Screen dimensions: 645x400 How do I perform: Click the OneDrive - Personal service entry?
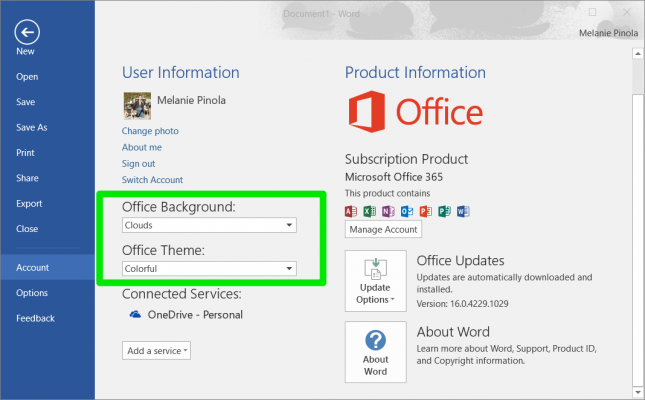186,315
